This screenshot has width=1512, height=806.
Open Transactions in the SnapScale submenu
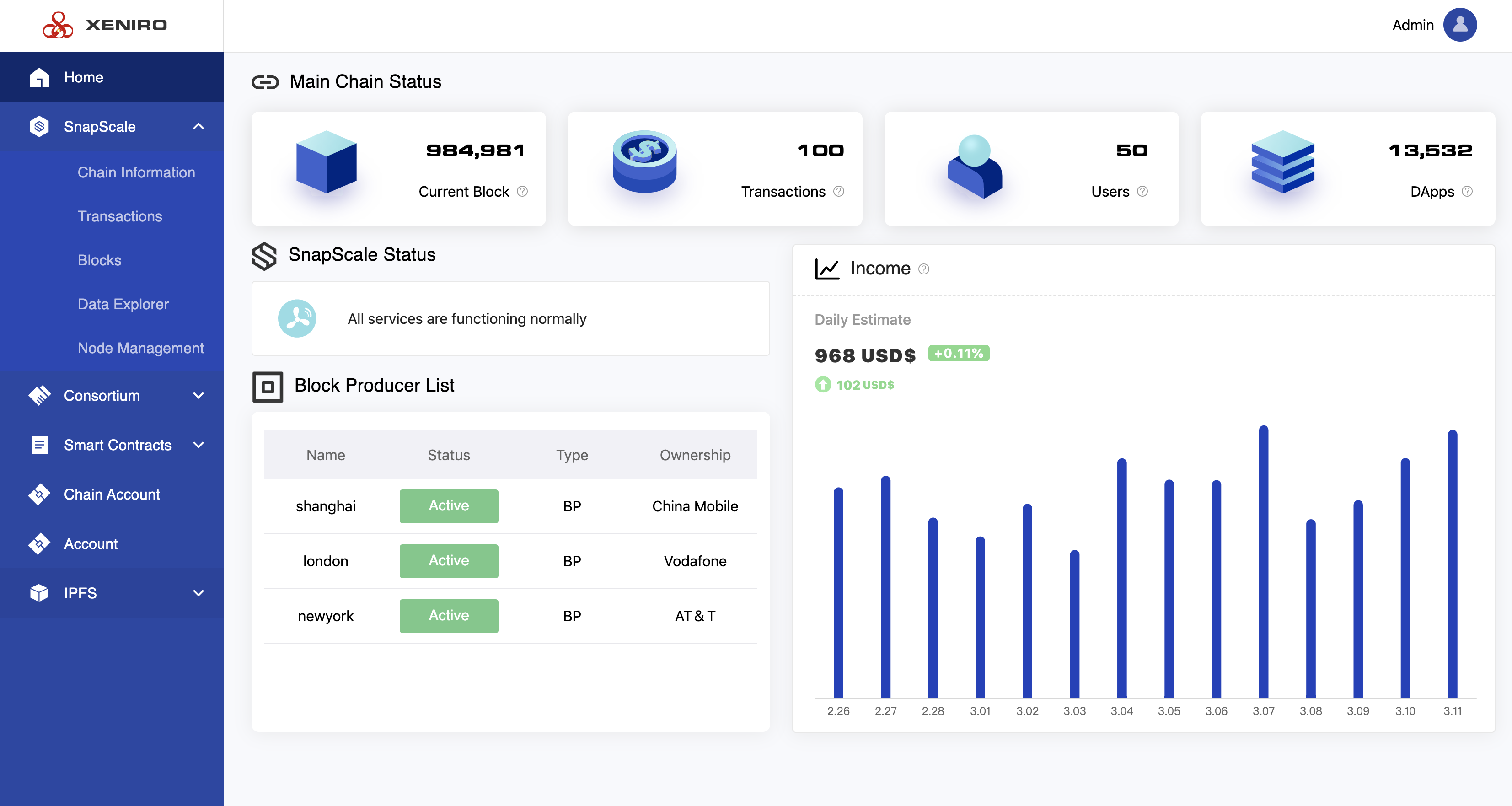tap(120, 216)
